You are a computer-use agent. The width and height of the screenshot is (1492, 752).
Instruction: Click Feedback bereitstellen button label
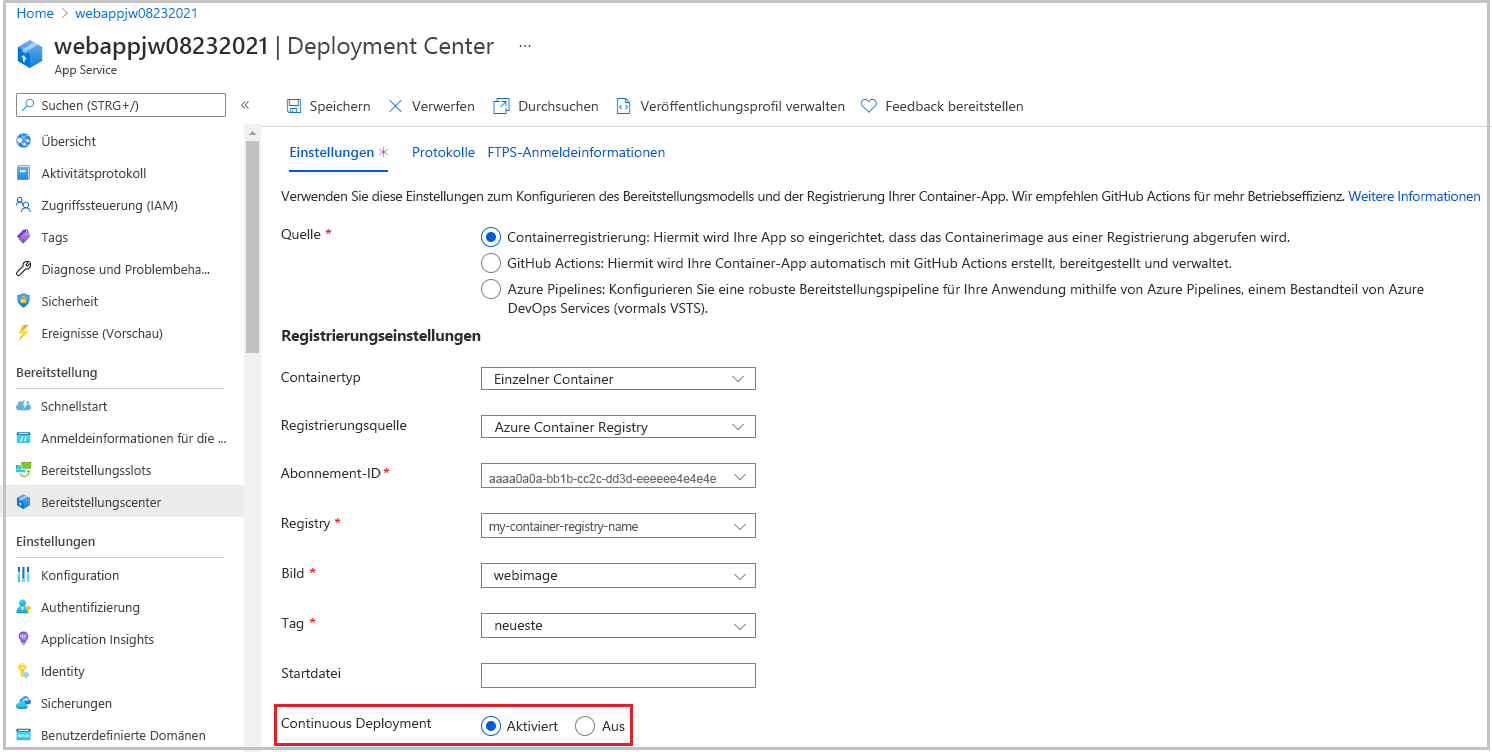click(954, 106)
